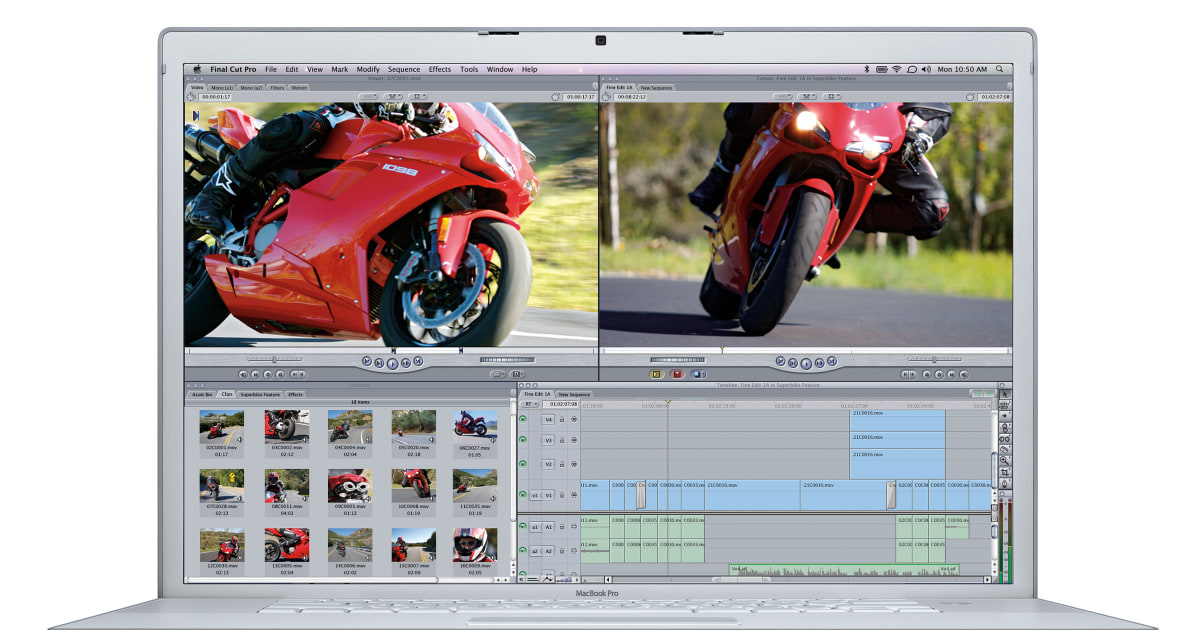The width and height of the screenshot is (1200, 630).
Task: Click Play In to Out in Canvas
Action: pos(793,362)
